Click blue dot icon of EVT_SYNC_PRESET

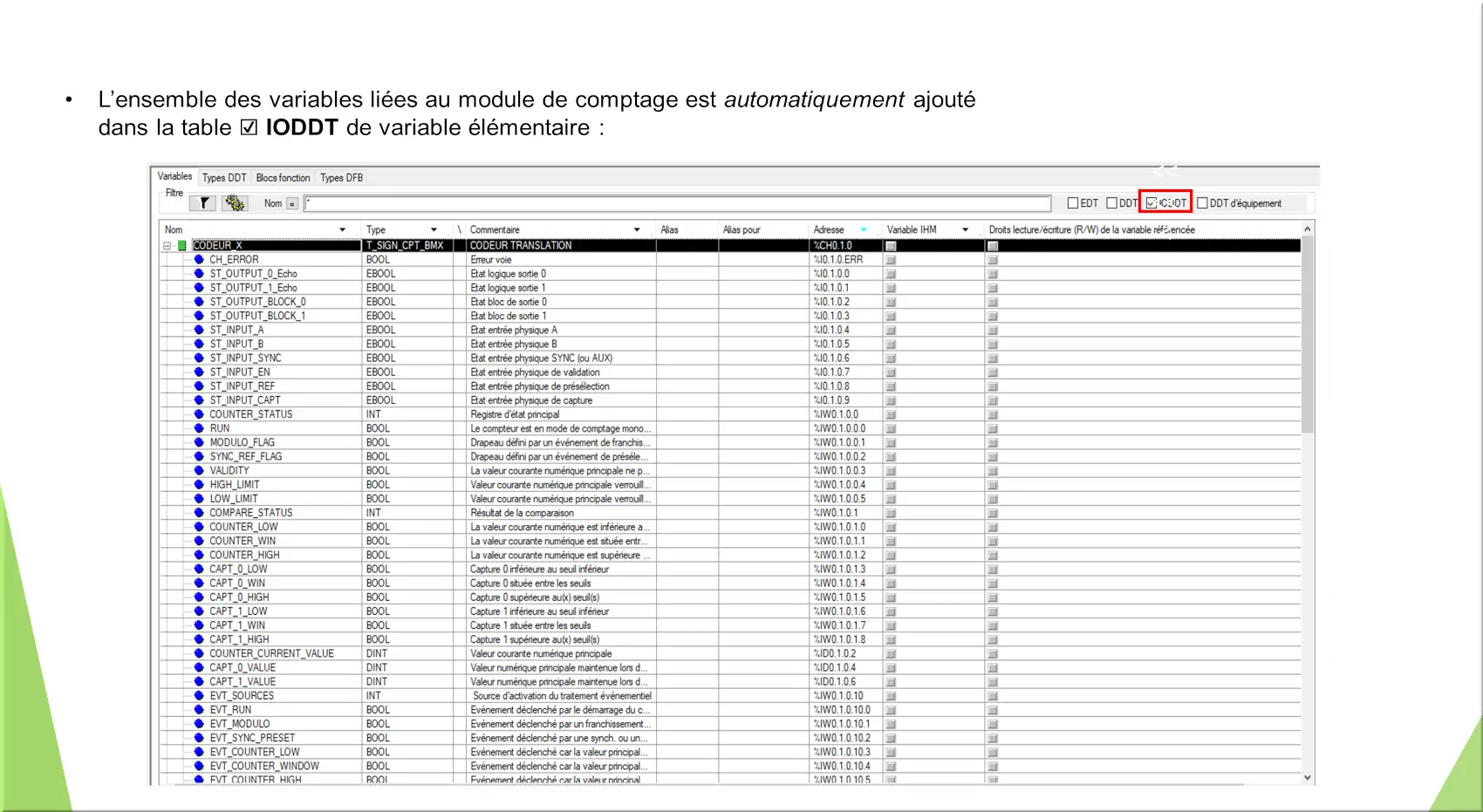199,738
